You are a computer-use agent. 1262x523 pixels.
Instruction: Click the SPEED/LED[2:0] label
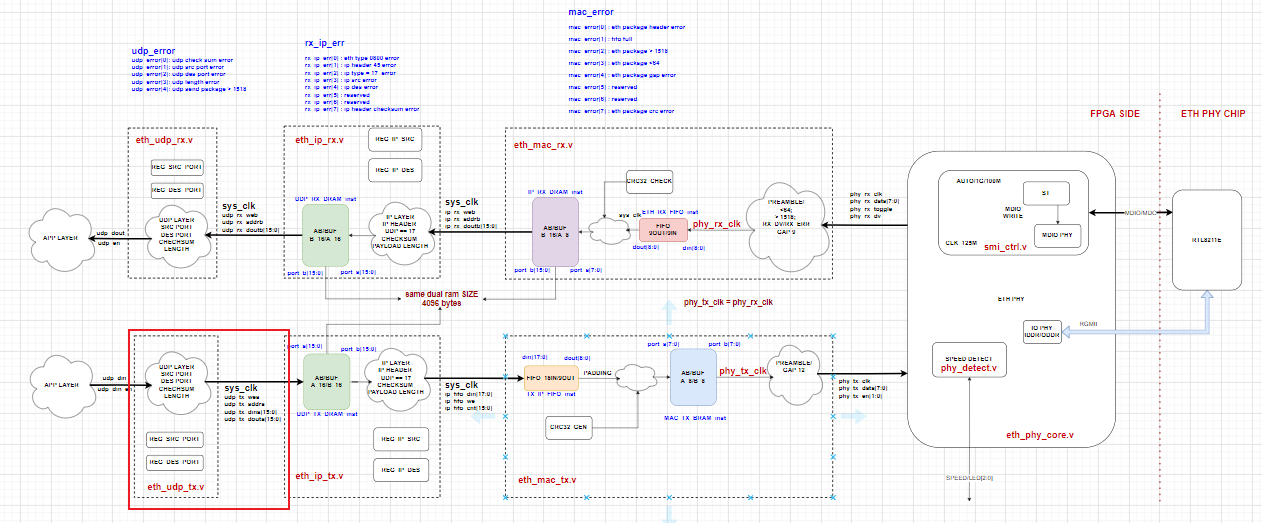[x=969, y=478]
